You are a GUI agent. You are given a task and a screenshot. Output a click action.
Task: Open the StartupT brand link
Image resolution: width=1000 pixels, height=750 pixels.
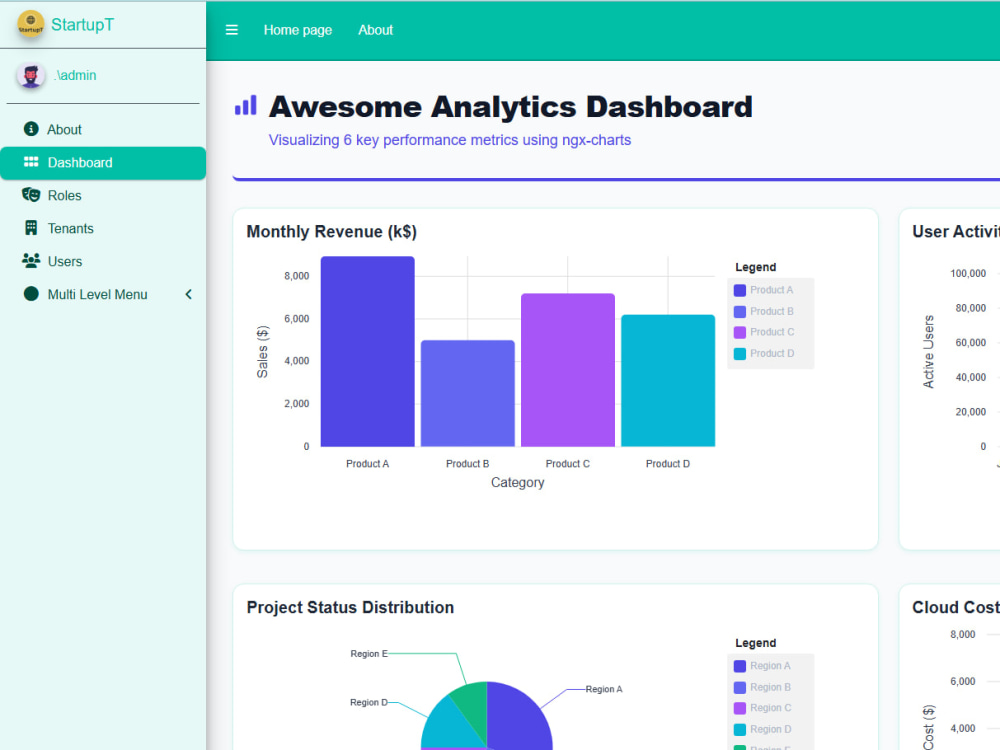pos(82,24)
